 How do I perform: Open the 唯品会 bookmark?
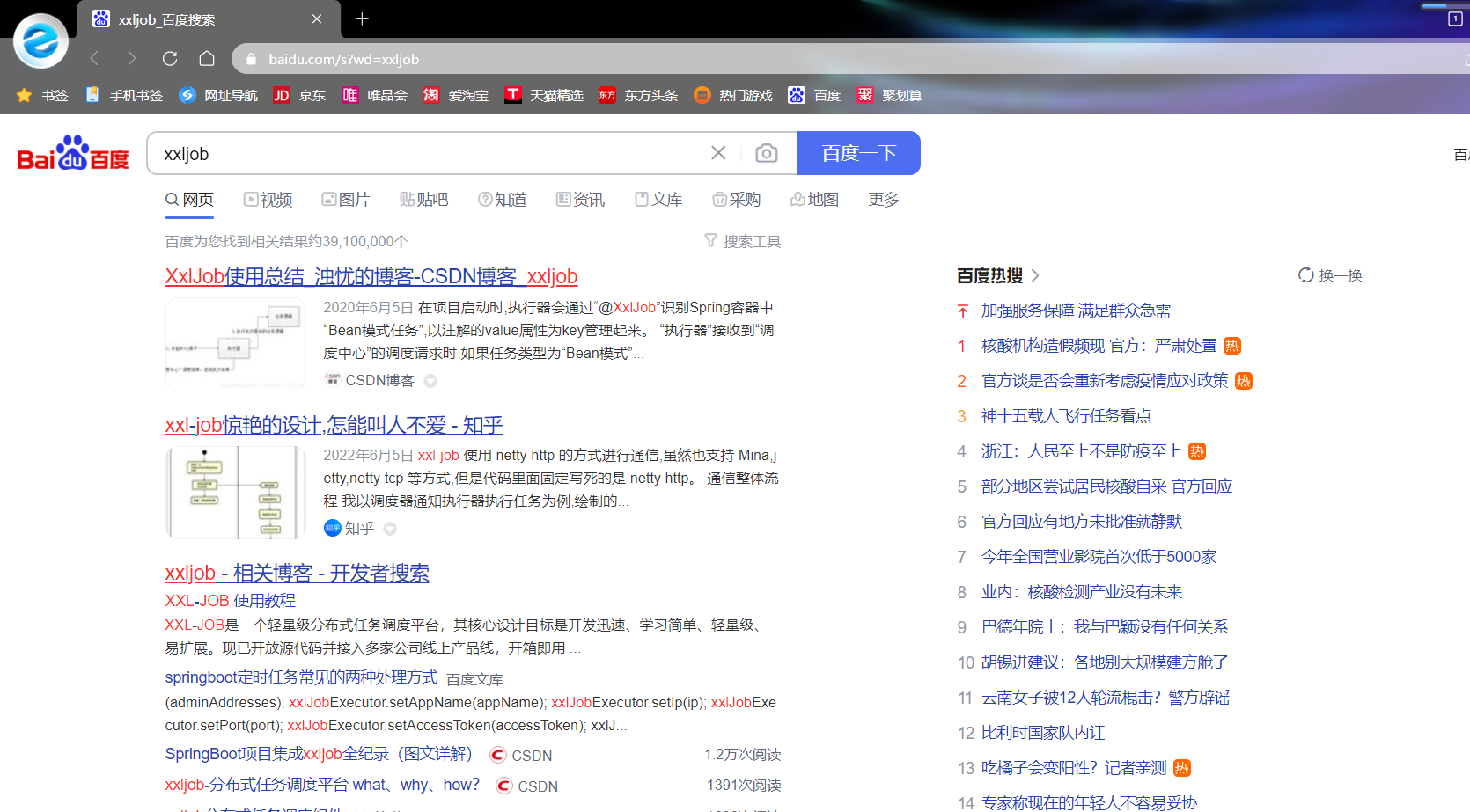tap(374, 95)
